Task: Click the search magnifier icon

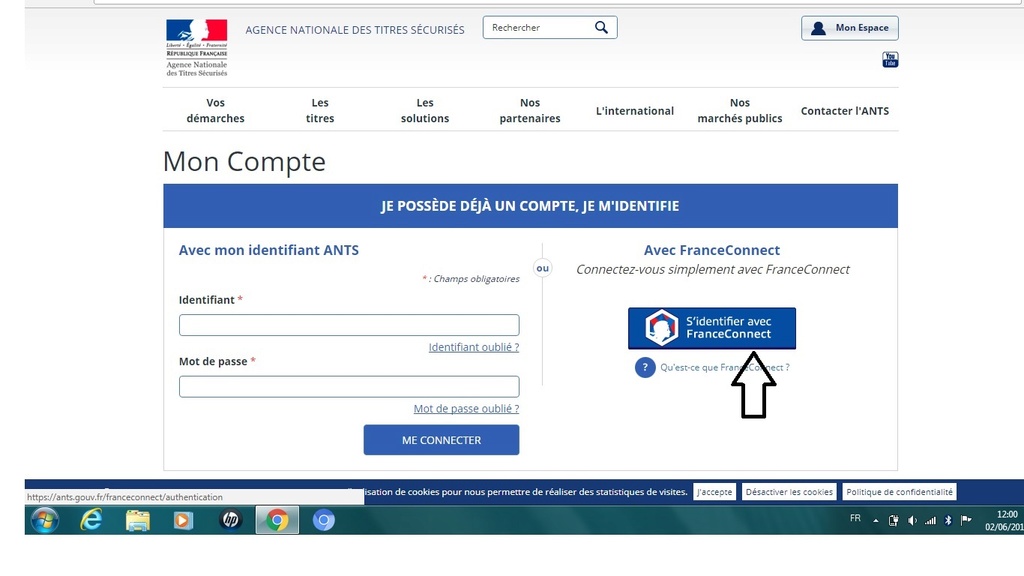Action: pyautogui.click(x=601, y=27)
